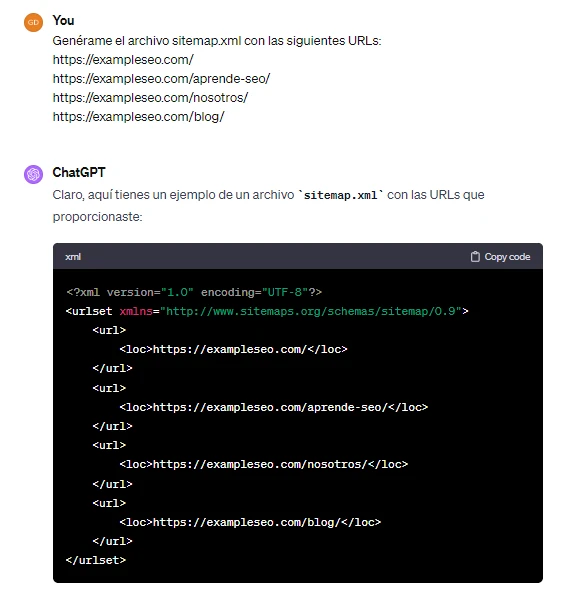568x594 pixels.
Task: Click the loc line with nosotros
Action: (264, 464)
